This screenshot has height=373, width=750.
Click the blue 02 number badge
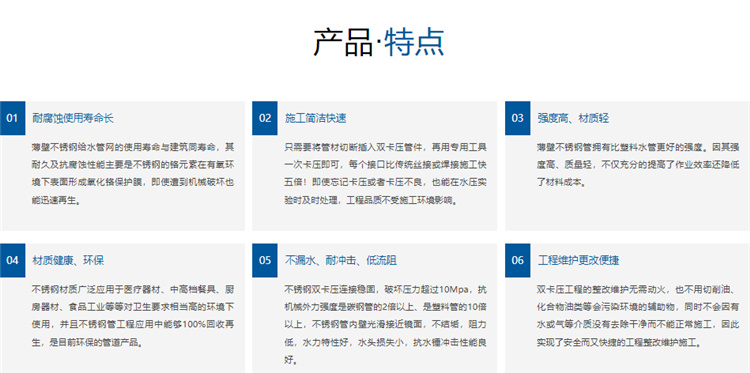click(265, 118)
